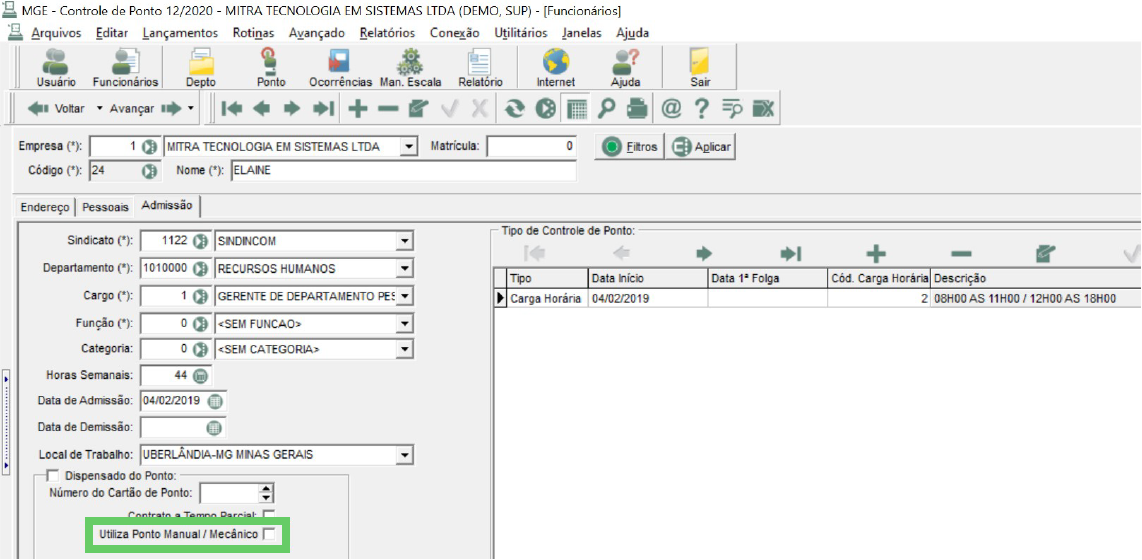Click calculator icon beside Horas Semanais
This screenshot has width=1142, height=560.
(x=200, y=376)
